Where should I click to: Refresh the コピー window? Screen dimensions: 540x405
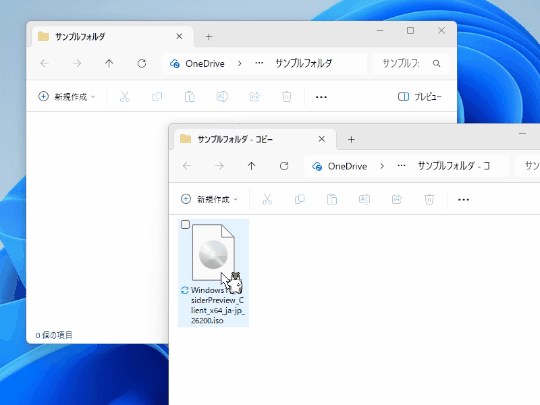click(x=284, y=166)
